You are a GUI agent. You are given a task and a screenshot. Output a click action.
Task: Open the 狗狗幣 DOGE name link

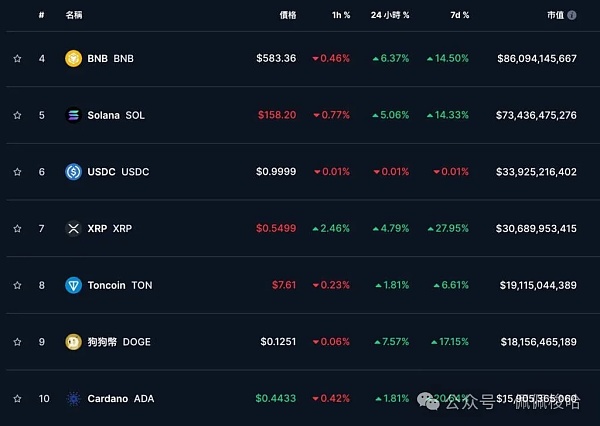[122, 342]
